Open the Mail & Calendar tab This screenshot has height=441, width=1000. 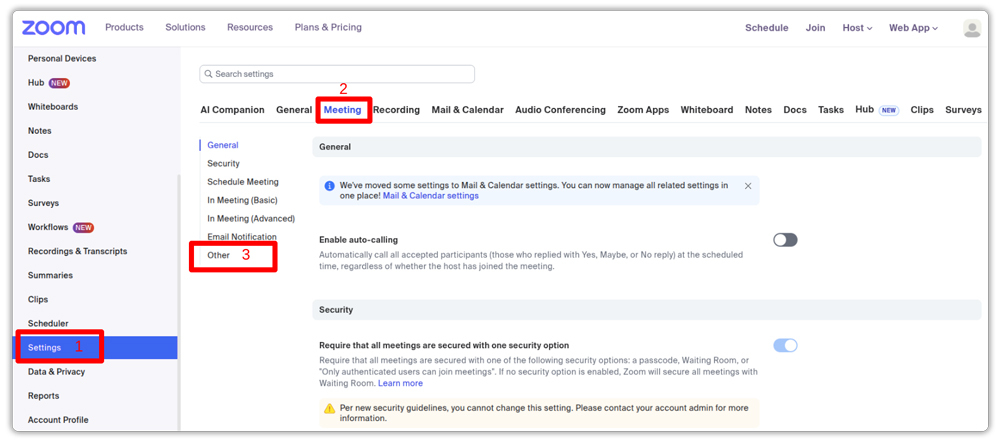[467, 110]
